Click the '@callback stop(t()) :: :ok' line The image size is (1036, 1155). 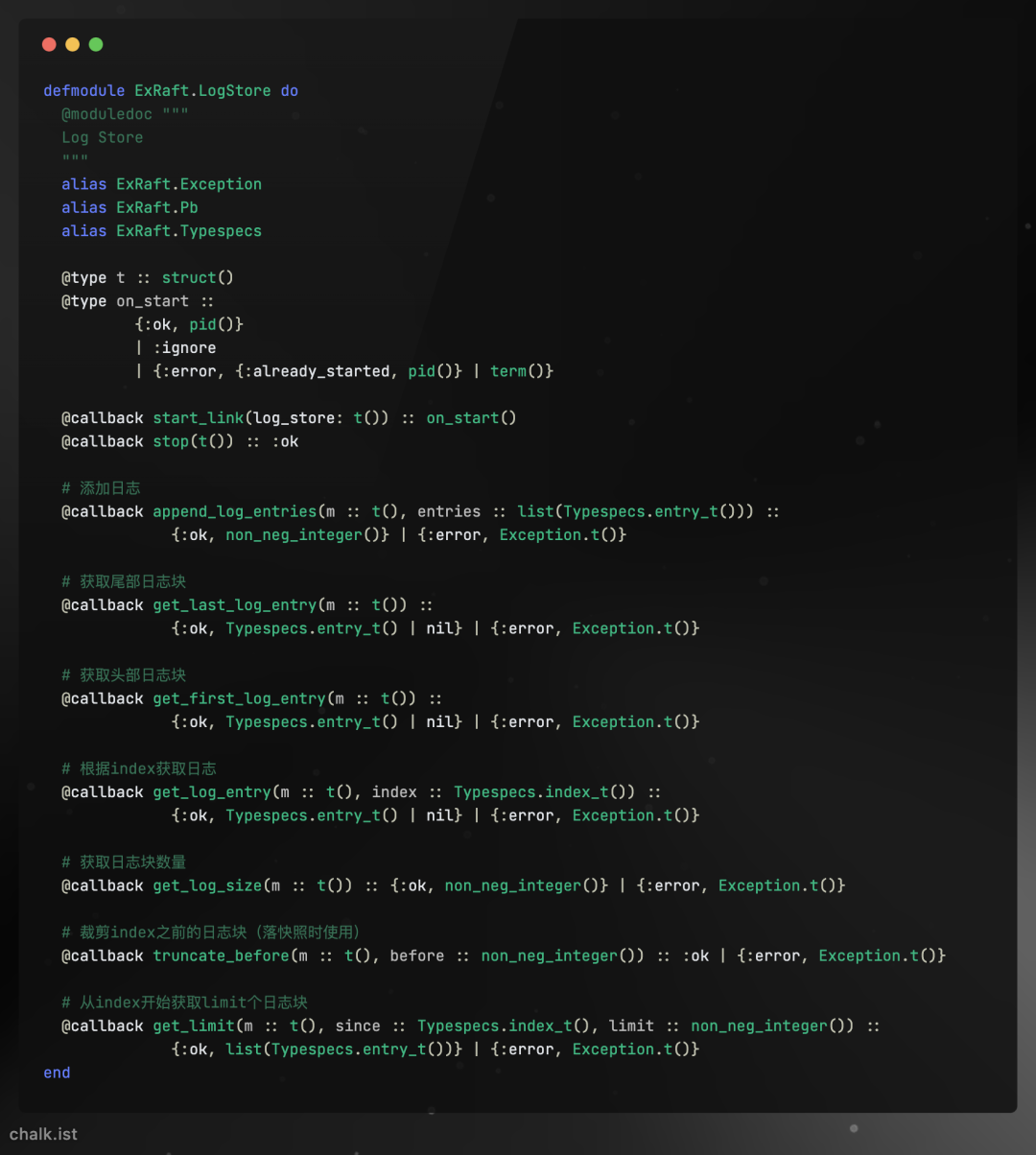click(x=180, y=441)
